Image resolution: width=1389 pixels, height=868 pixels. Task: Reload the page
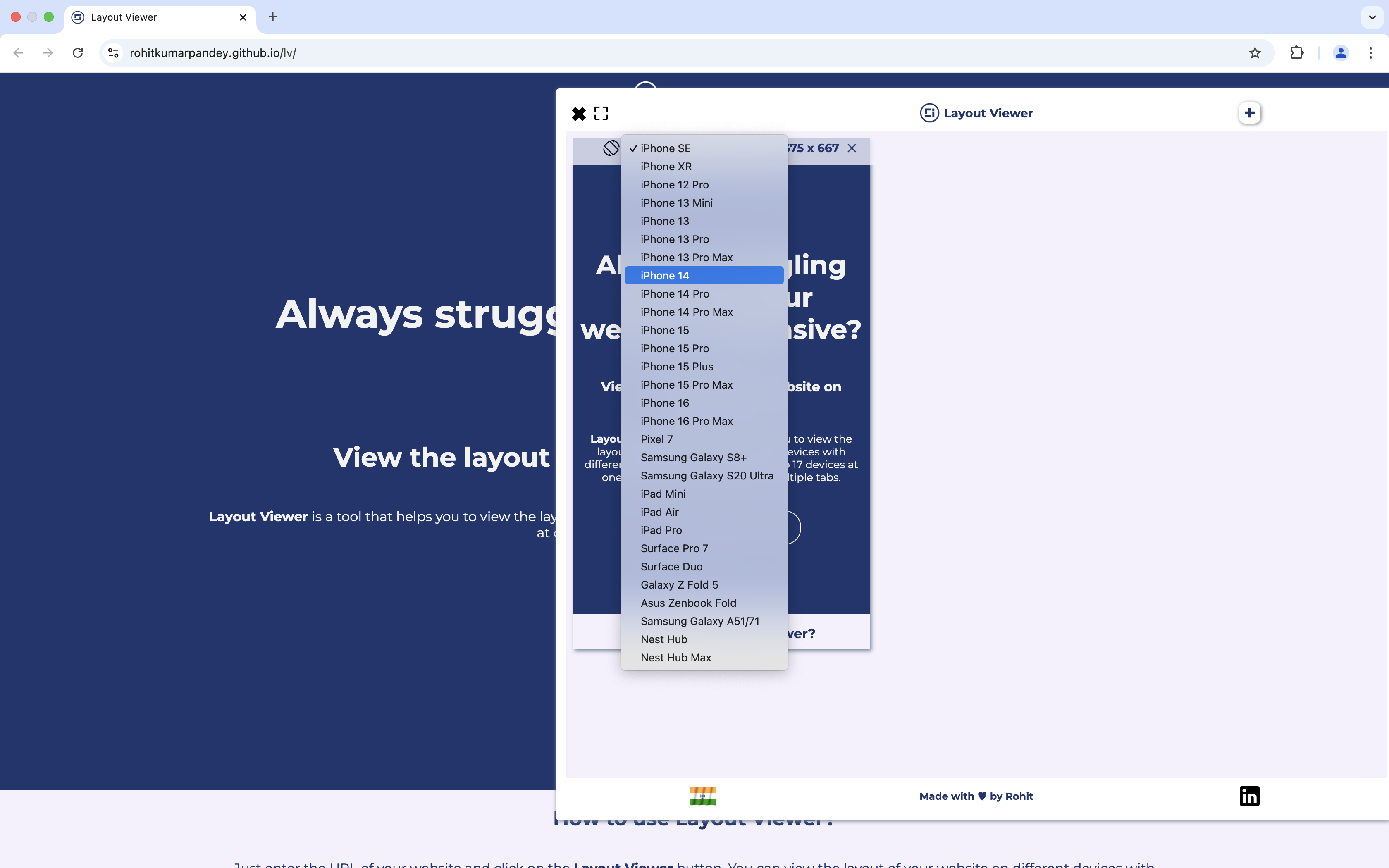click(x=77, y=53)
